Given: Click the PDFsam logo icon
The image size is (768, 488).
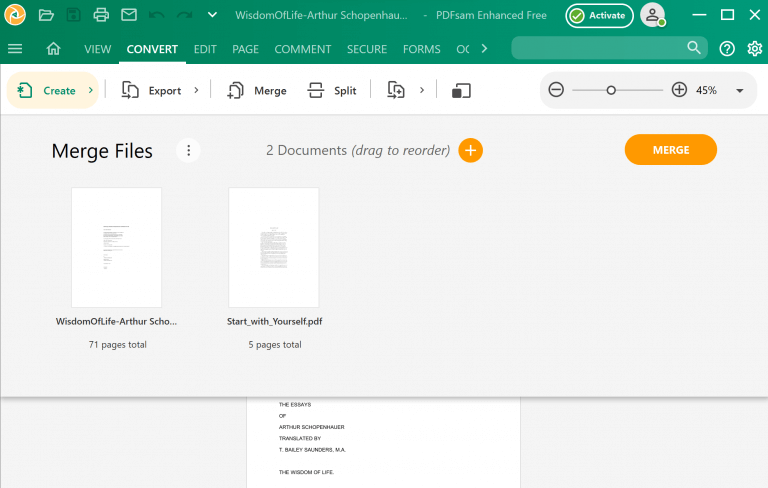Looking at the screenshot, I should [15, 15].
